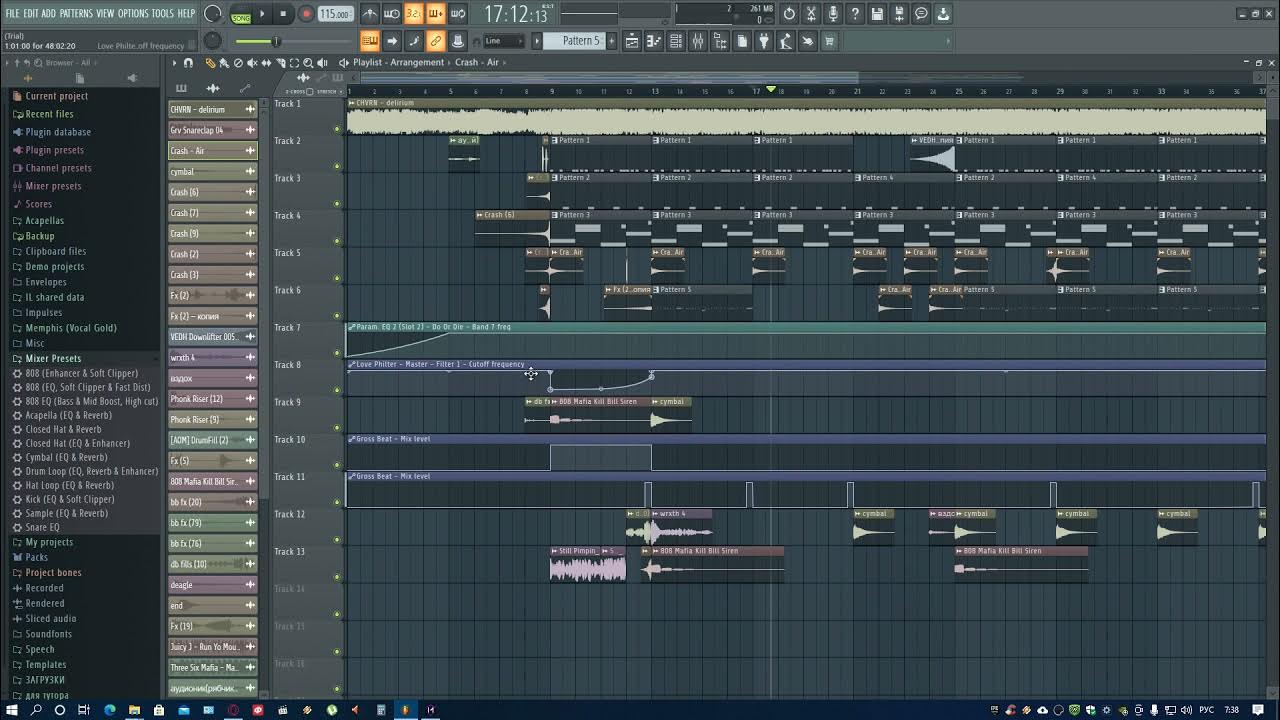Expand the Memphis (Vocal Gold) folder
The width and height of the screenshot is (1280, 720).
pyautogui.click(x=70, y=328)
